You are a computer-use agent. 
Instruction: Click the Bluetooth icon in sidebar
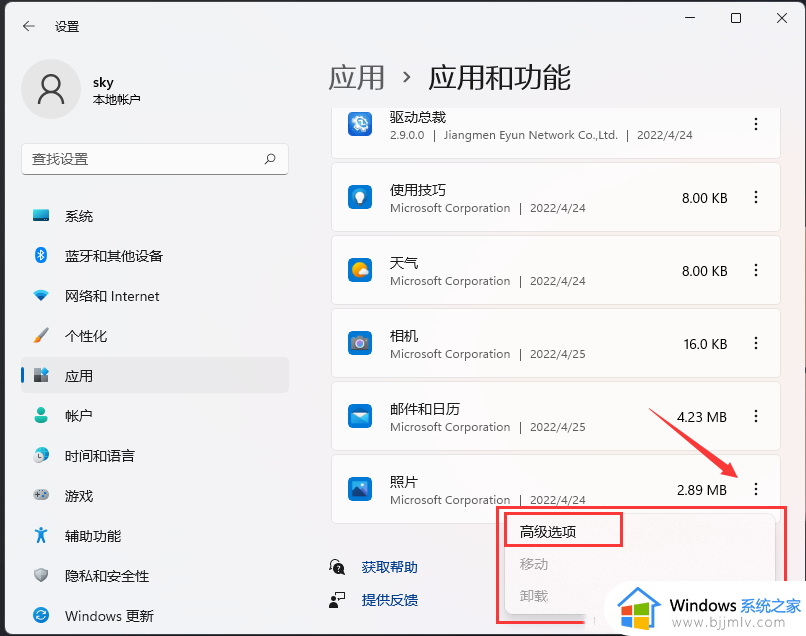point(41,255)
